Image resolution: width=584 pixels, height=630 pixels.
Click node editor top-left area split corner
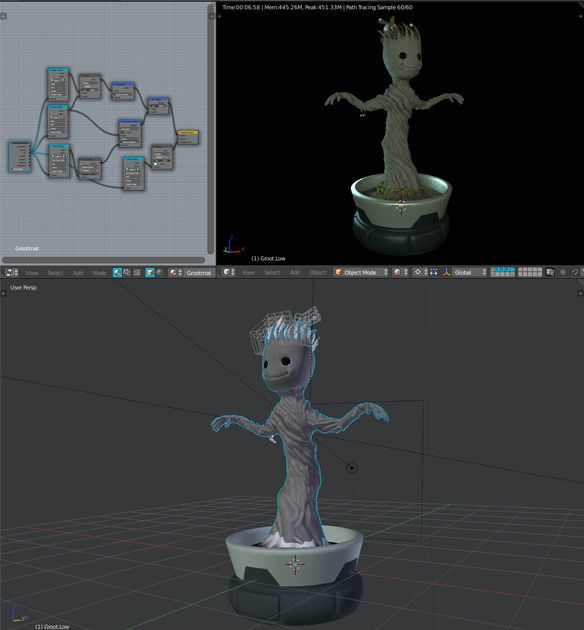(3, 16)
